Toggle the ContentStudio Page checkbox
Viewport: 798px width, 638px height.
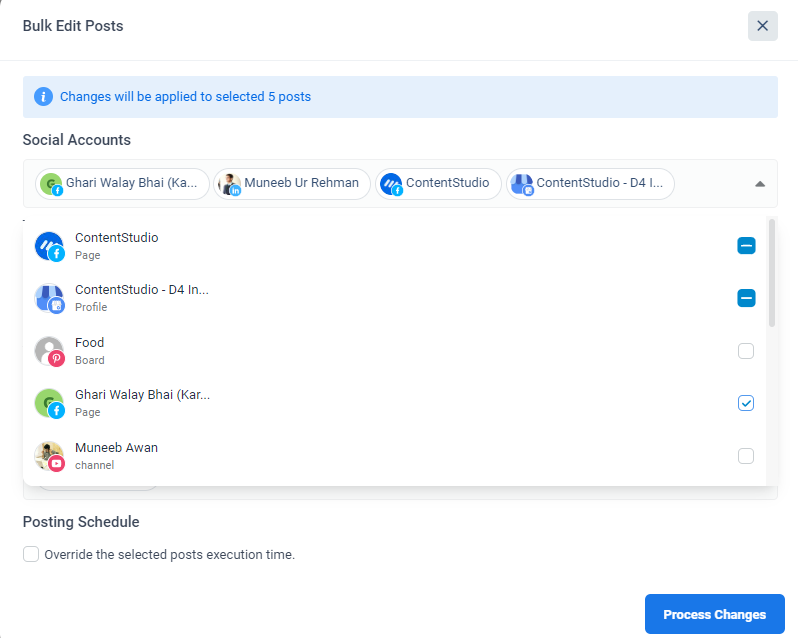[x=746, y=246]
